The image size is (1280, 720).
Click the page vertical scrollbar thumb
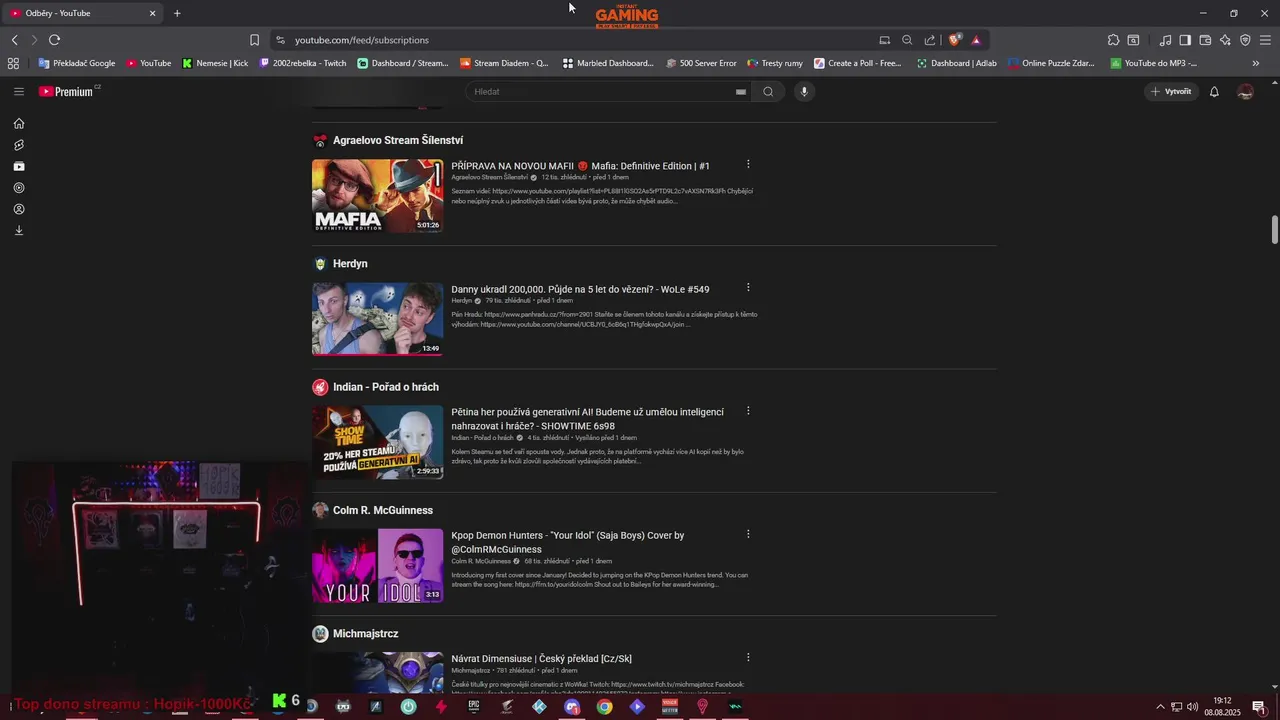point(1274,228)
